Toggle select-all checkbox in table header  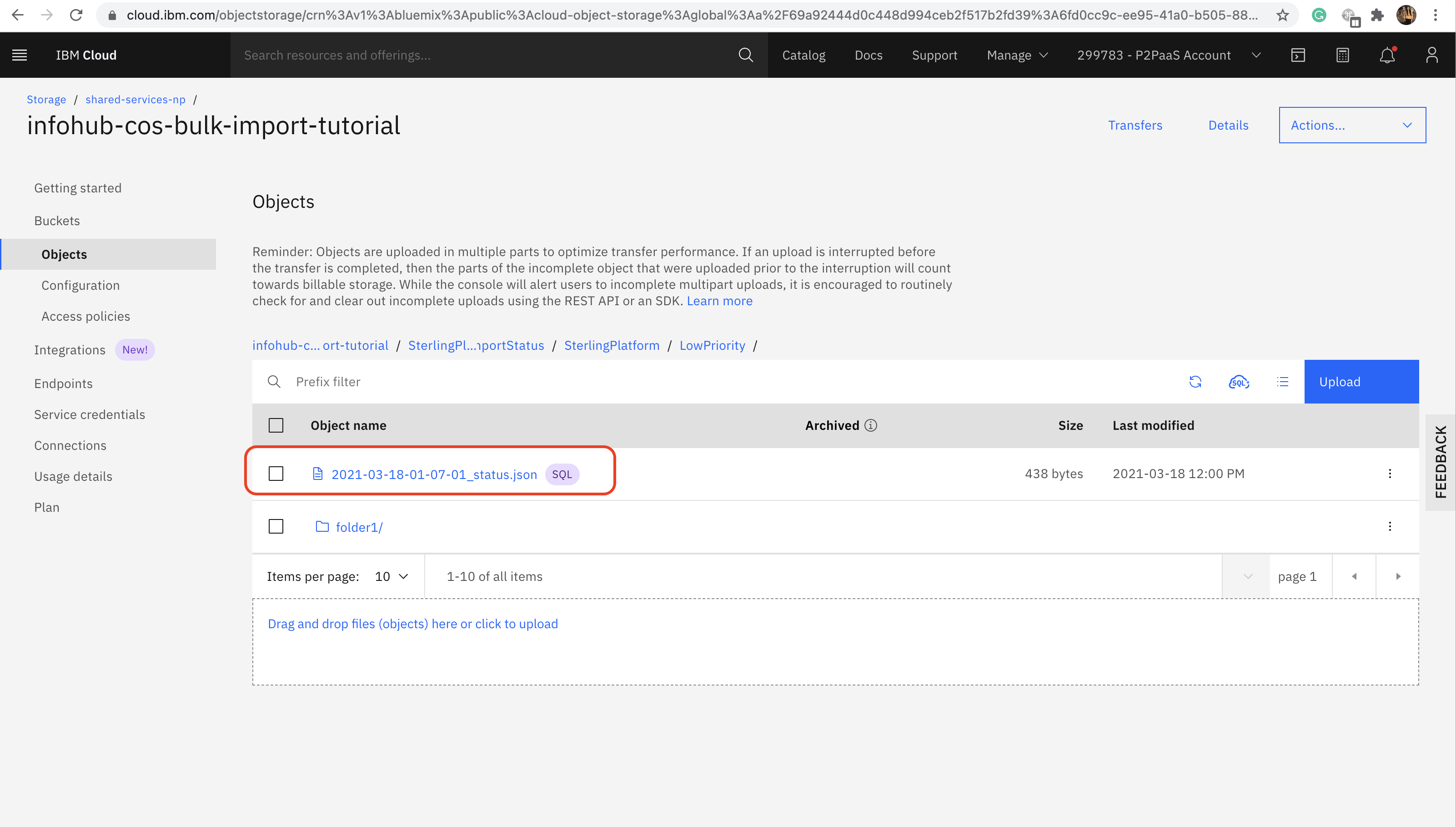276,425
